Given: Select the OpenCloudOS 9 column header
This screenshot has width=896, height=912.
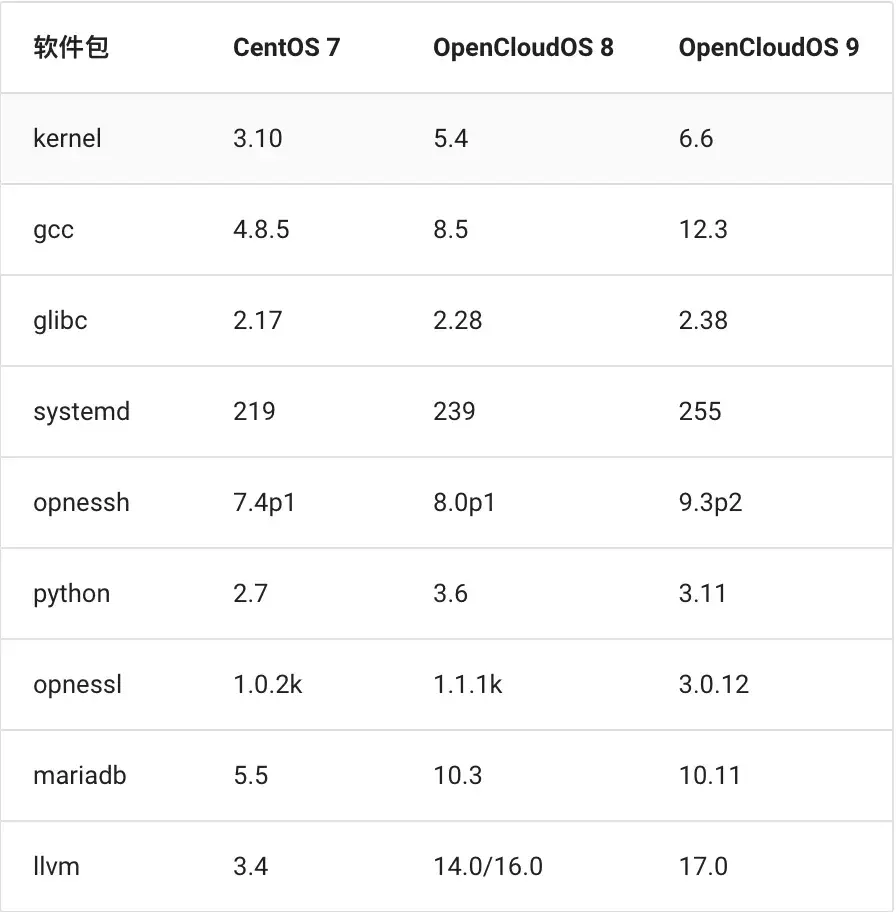Looking at the screenshot, I should point(768,48).
